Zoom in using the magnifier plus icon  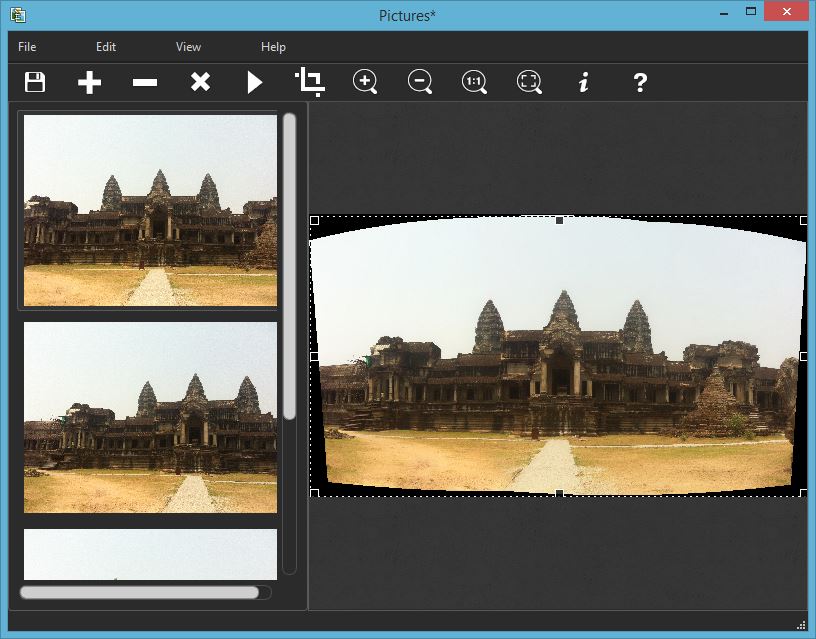pyautogui.click(x=365, y=82)
